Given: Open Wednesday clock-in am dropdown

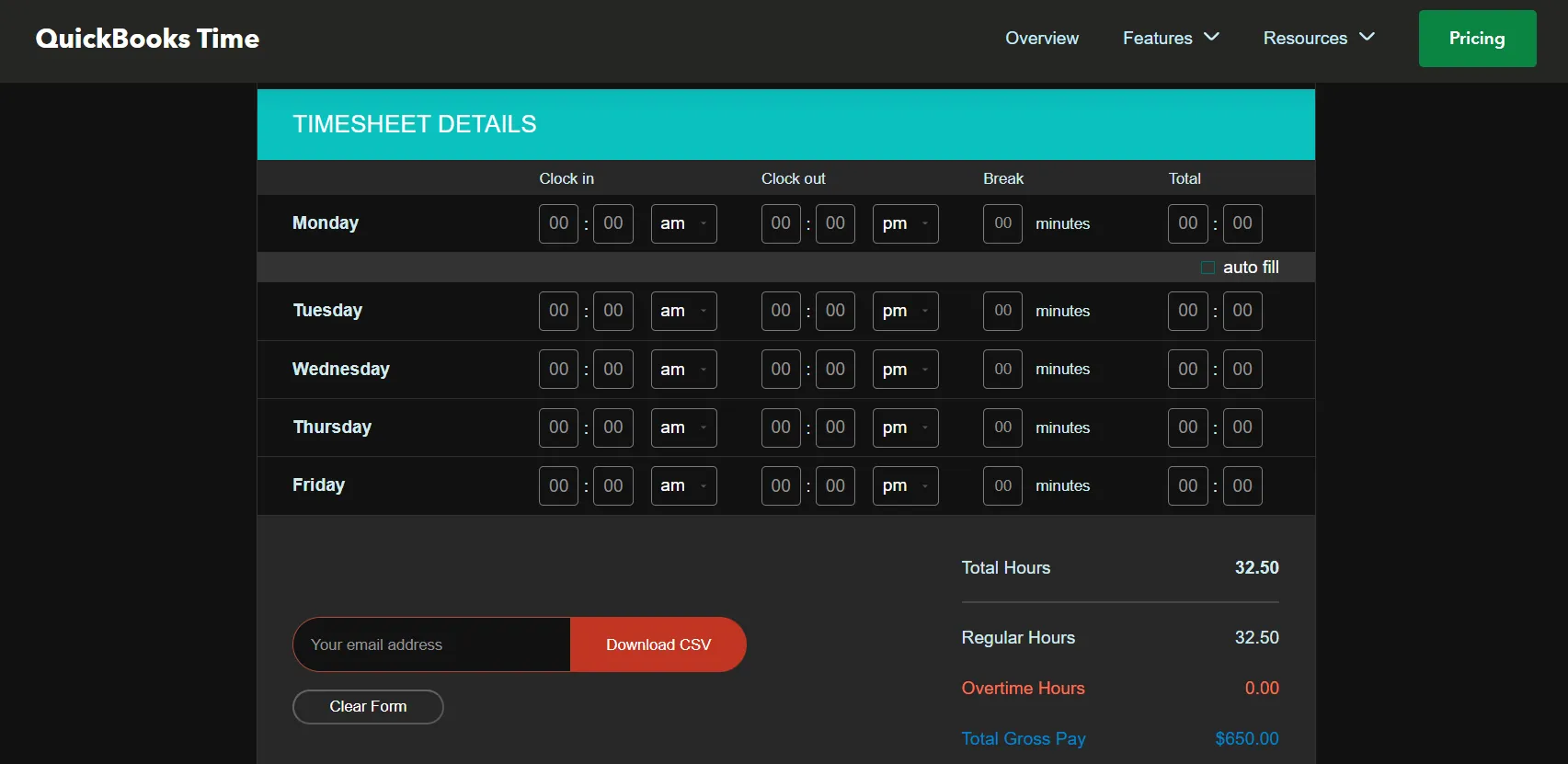Looking at the screenshot, I should [684, 370].
